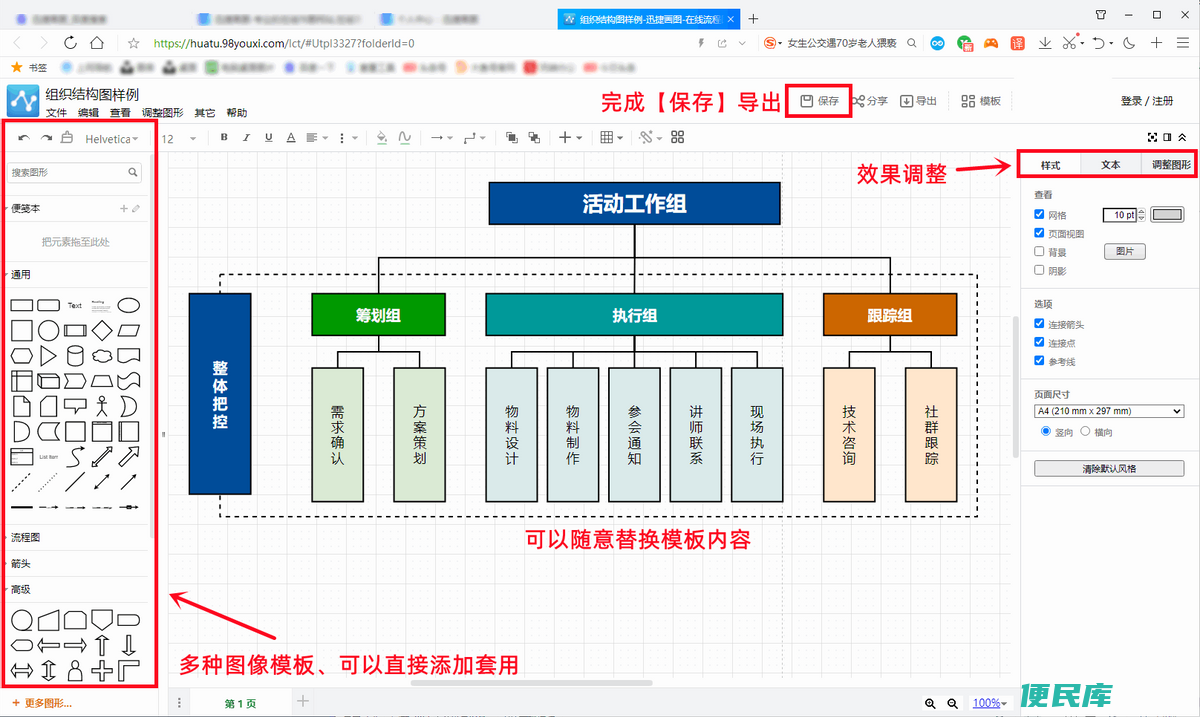Open the 调整图形 menu
The height and width of the screenshot is (717, 1200).
(x=162, y=113)
